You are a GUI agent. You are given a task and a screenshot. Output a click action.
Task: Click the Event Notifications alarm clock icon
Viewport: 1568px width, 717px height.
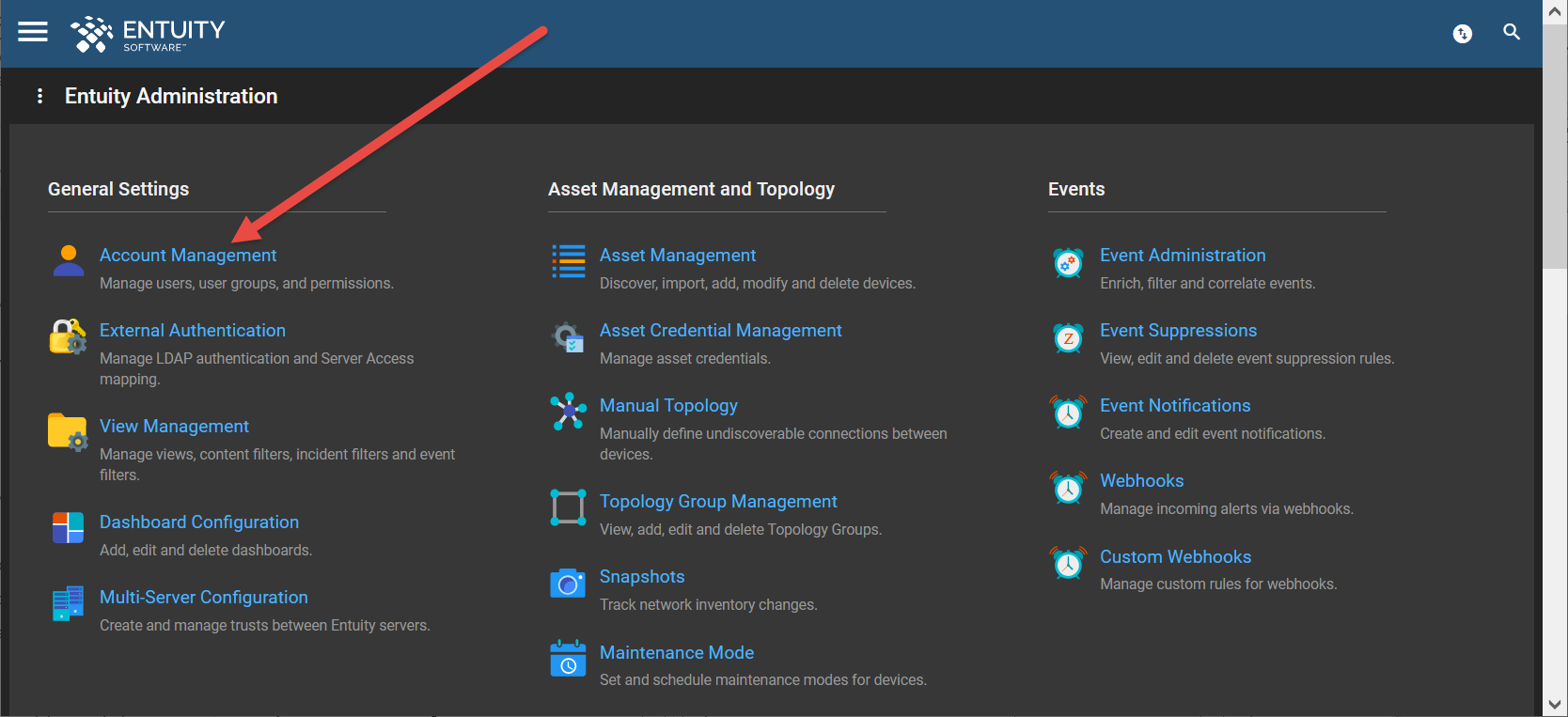pos(1068,412)
